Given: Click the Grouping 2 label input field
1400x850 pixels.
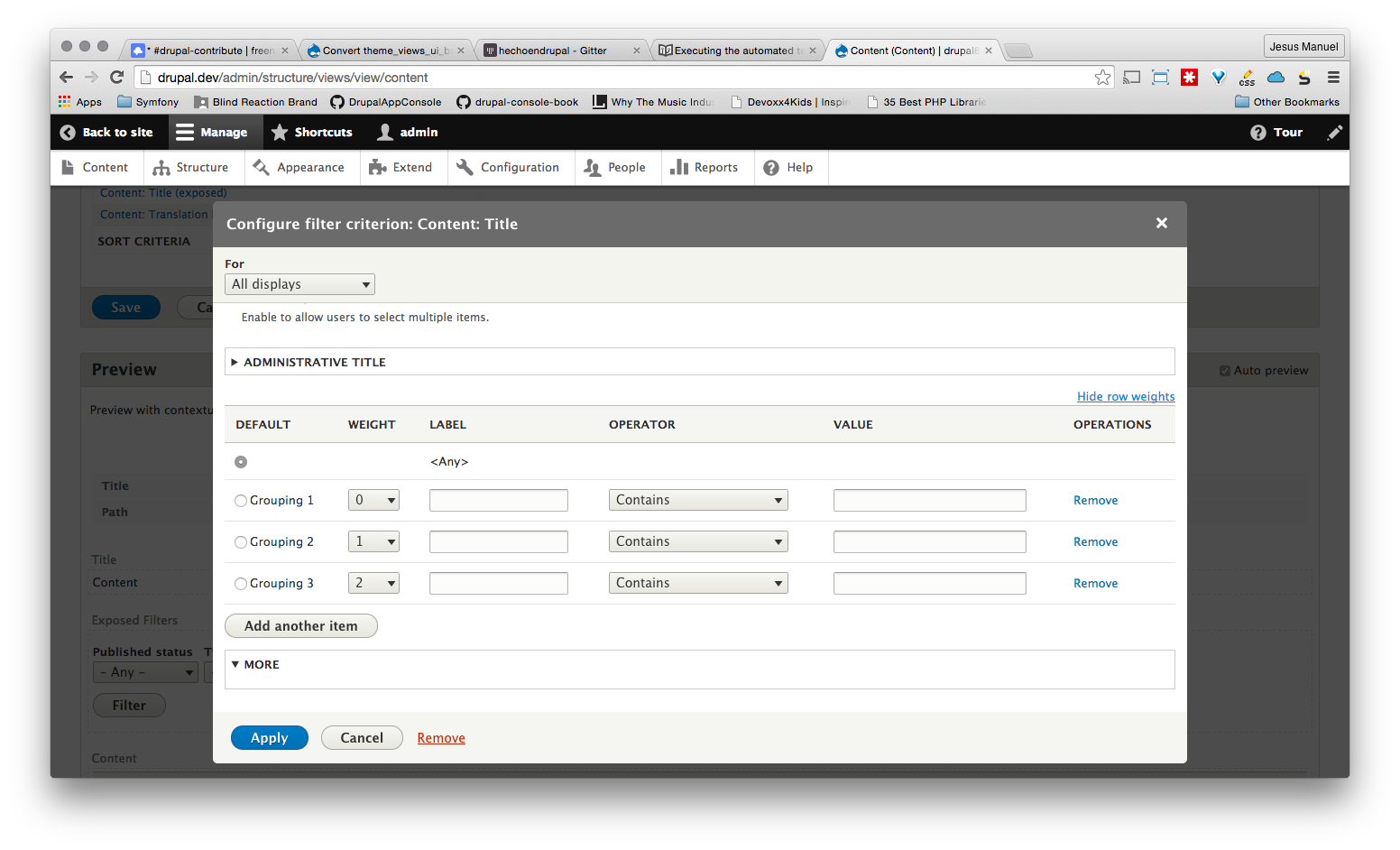Looking at the screenshot, I should click(498, 541).
